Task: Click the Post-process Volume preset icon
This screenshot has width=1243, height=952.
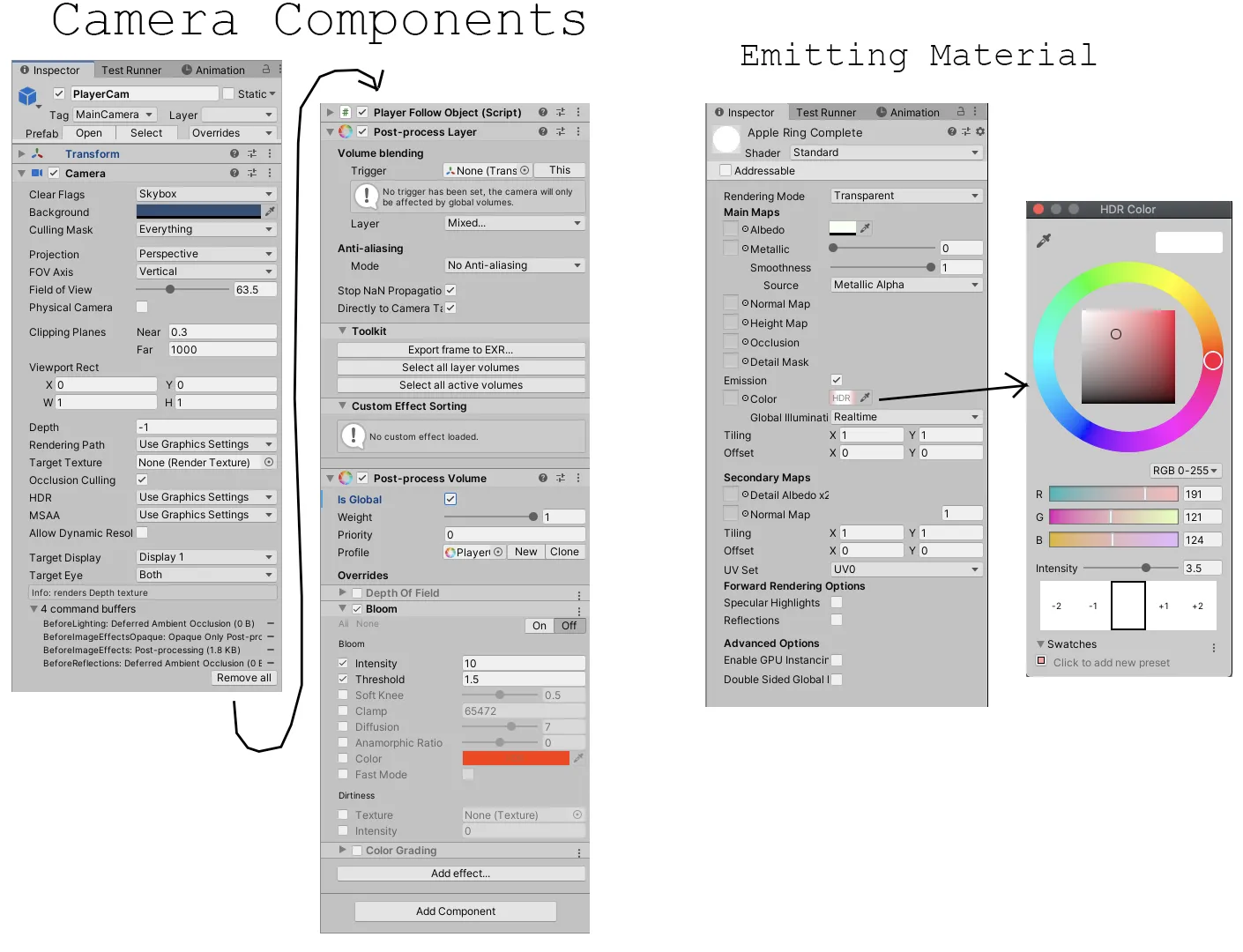Action: point(561,478)
